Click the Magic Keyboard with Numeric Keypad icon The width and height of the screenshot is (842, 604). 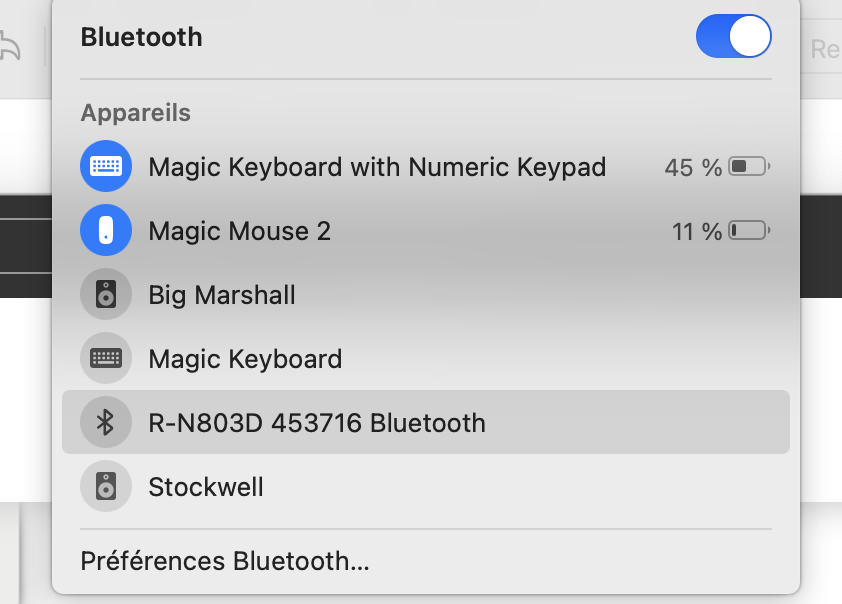tap(105, 167)
